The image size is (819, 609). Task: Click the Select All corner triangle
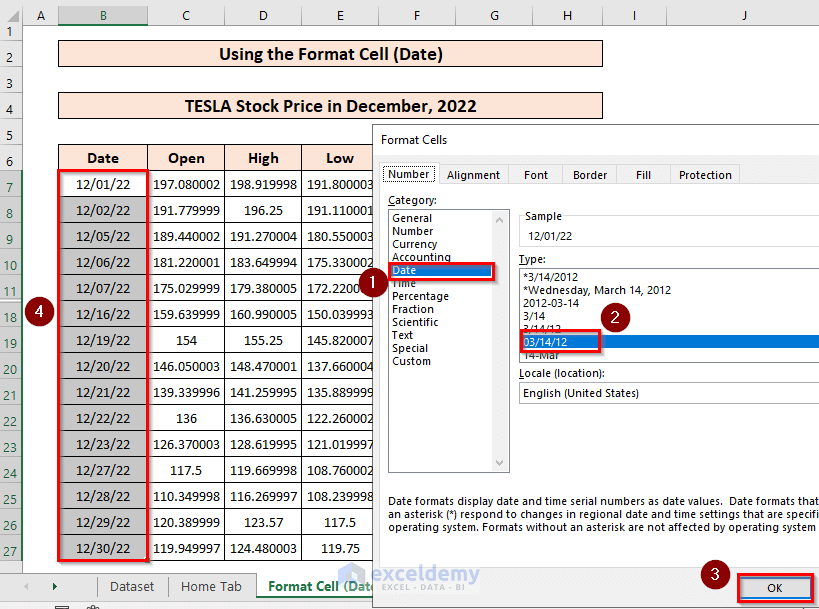11,15
